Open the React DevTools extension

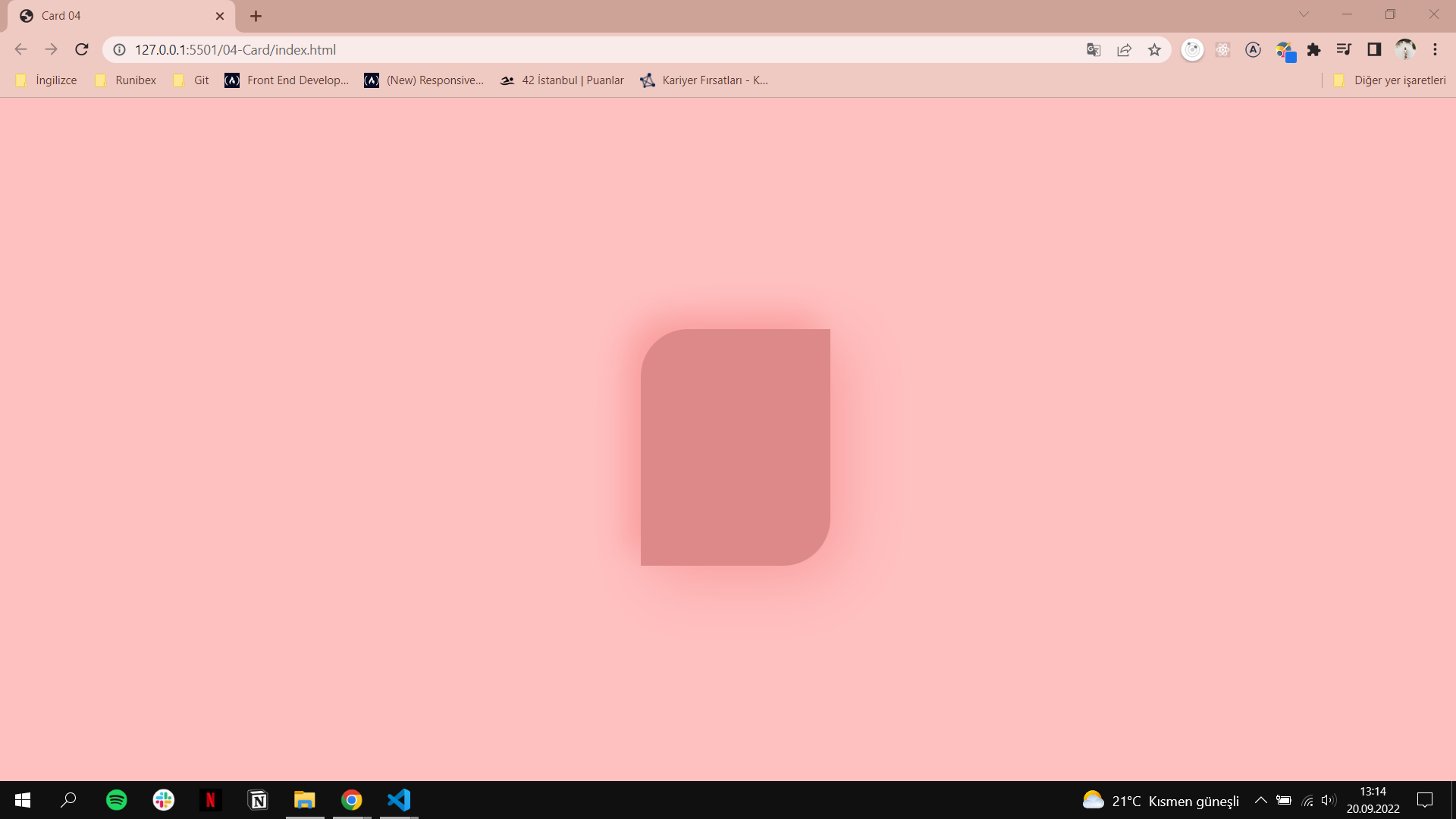tap(1222, 49)
